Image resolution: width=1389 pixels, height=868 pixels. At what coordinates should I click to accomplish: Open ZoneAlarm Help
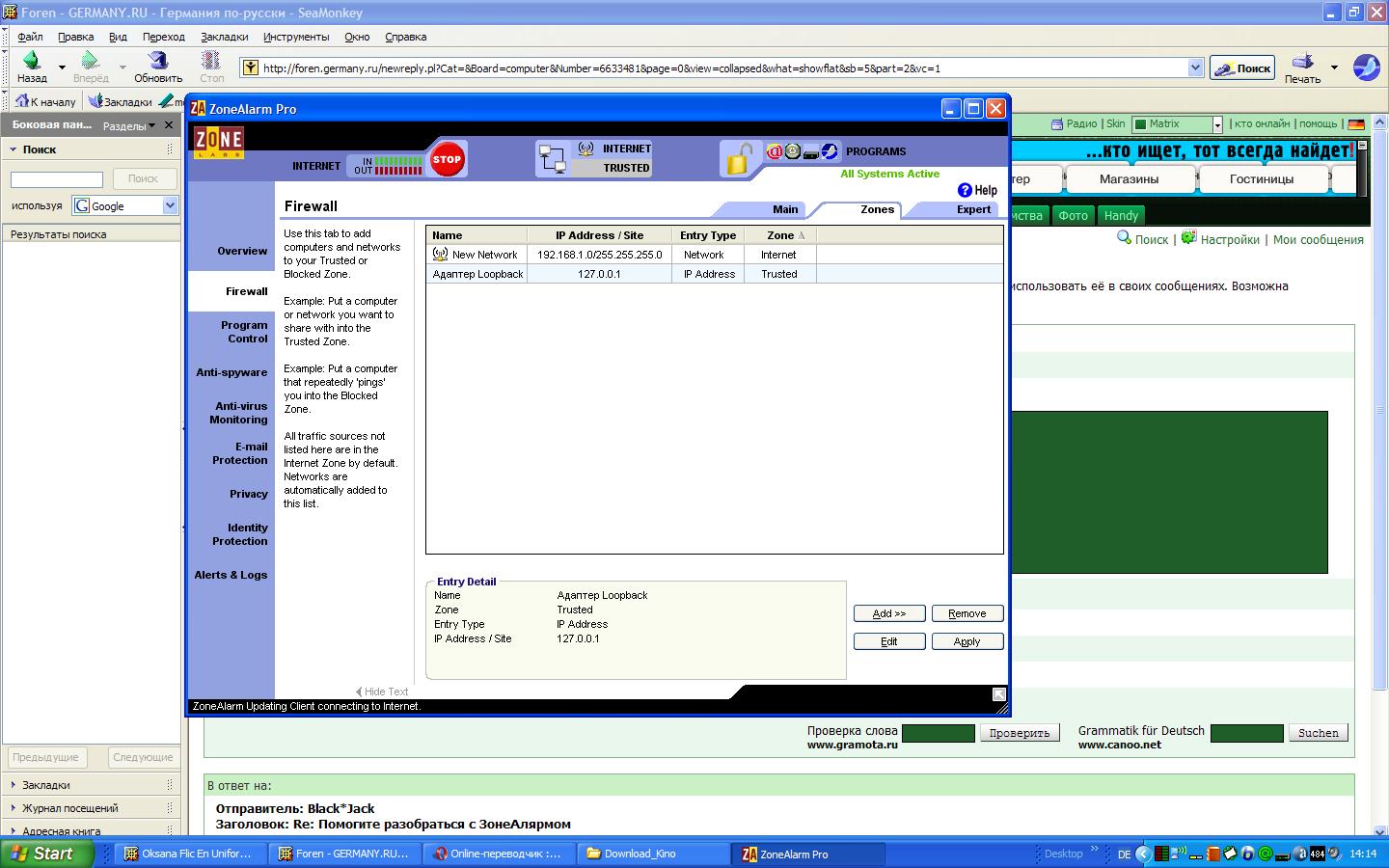click(977, 190)
